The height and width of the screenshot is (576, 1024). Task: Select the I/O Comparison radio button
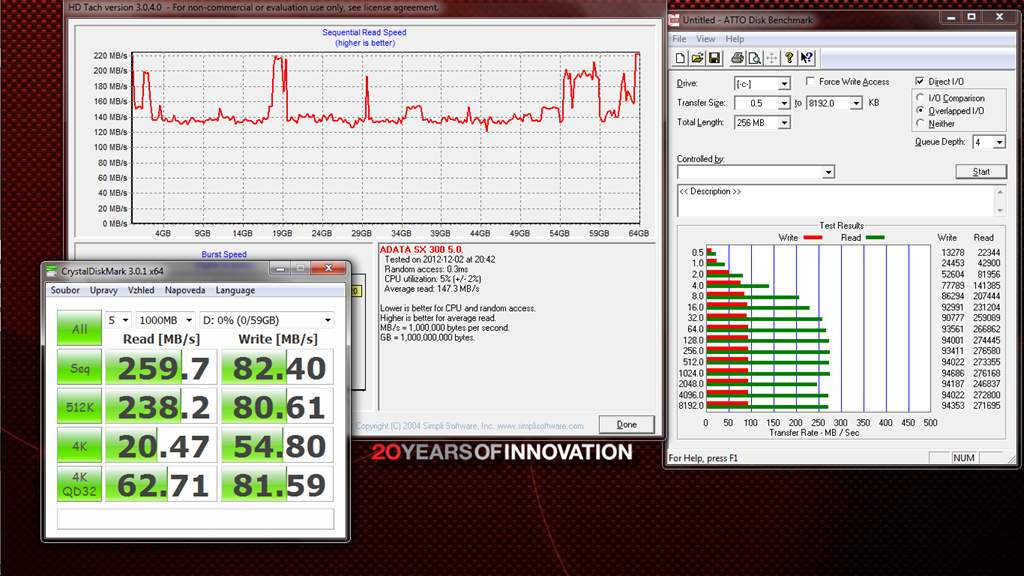(920, 98)
